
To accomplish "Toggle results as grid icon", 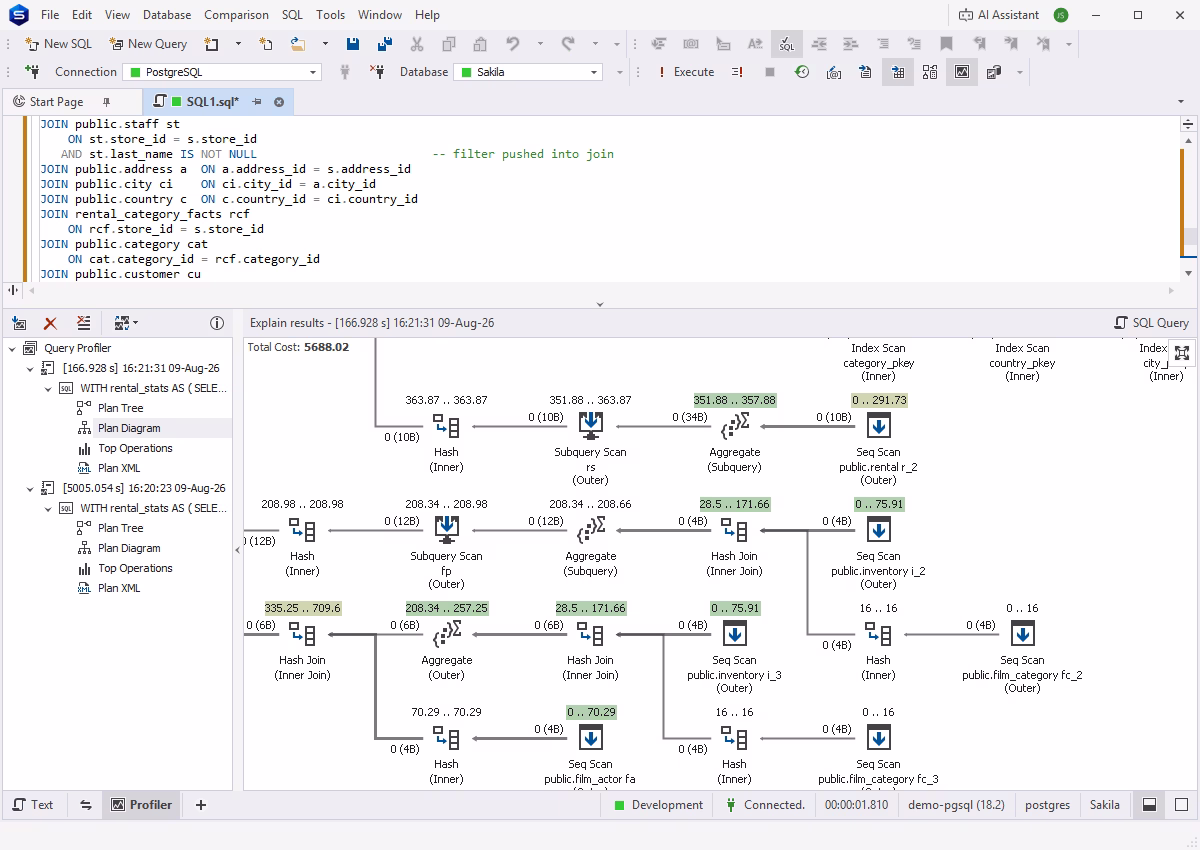I will (x=897, y=72).
